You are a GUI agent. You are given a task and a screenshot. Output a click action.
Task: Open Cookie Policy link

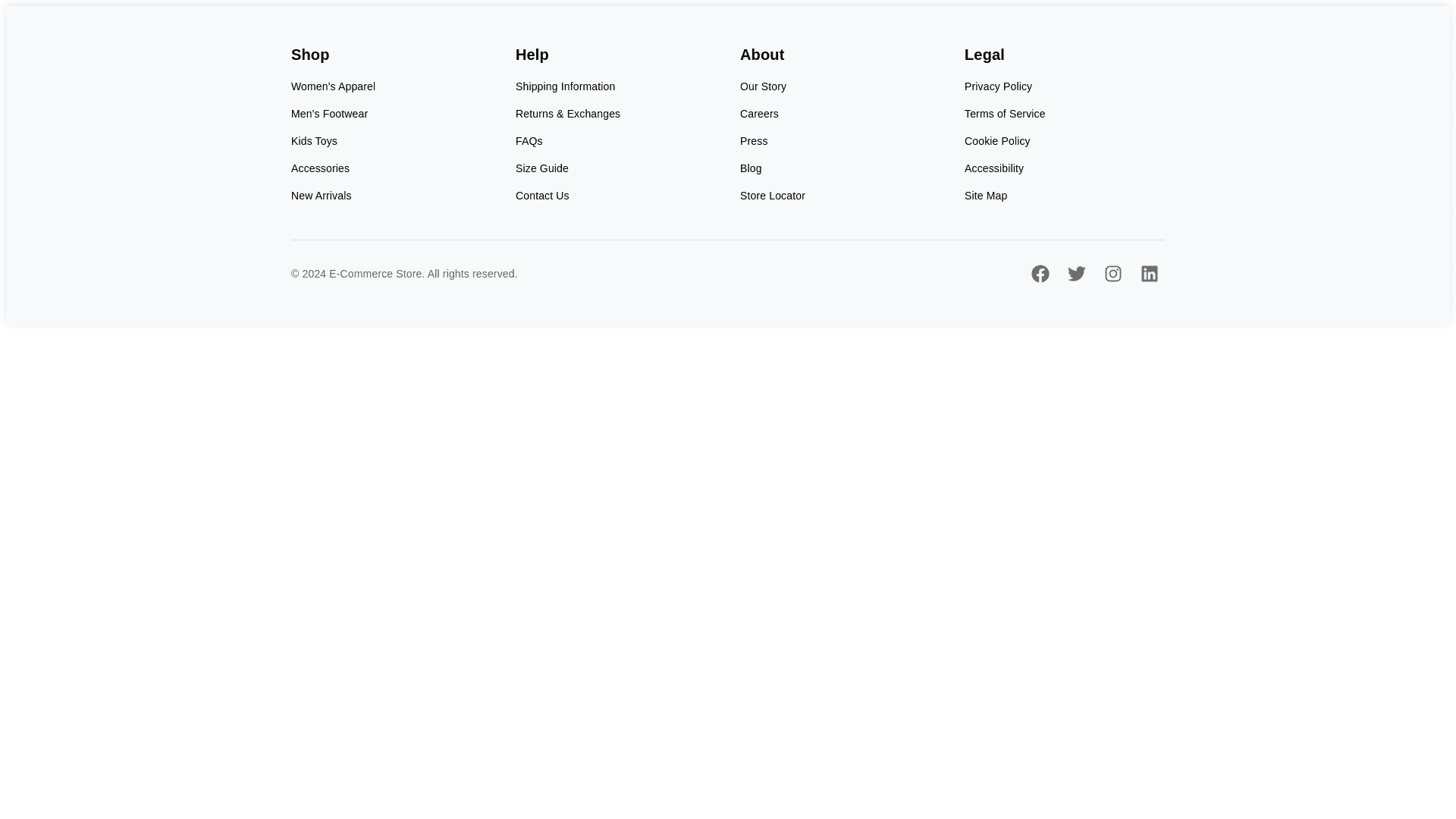tap(996, 141)
